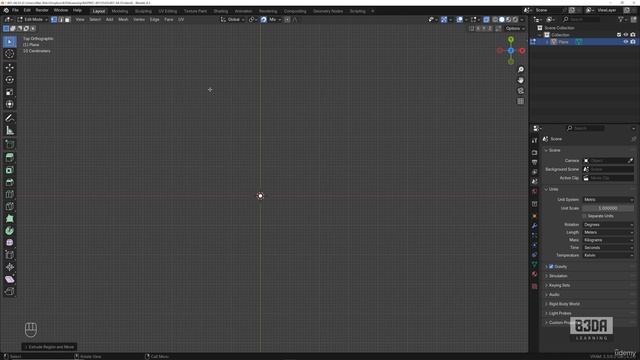Open the Edit Mode dropdown
Screen dimensions: 640x360
(32, 20)
